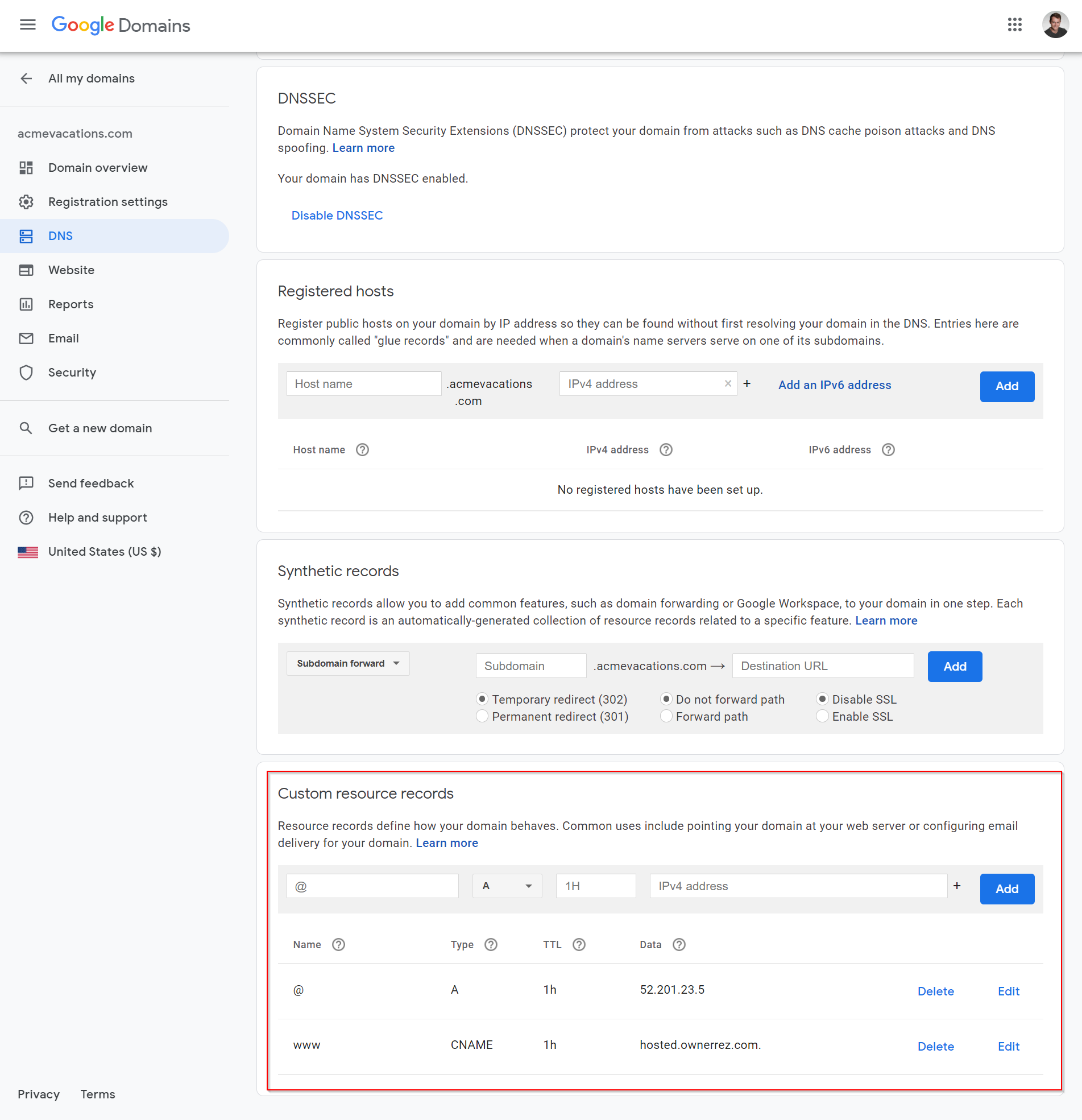Focus the Subdomain input field
The image size is (1082, 1120).
(531, 666)
